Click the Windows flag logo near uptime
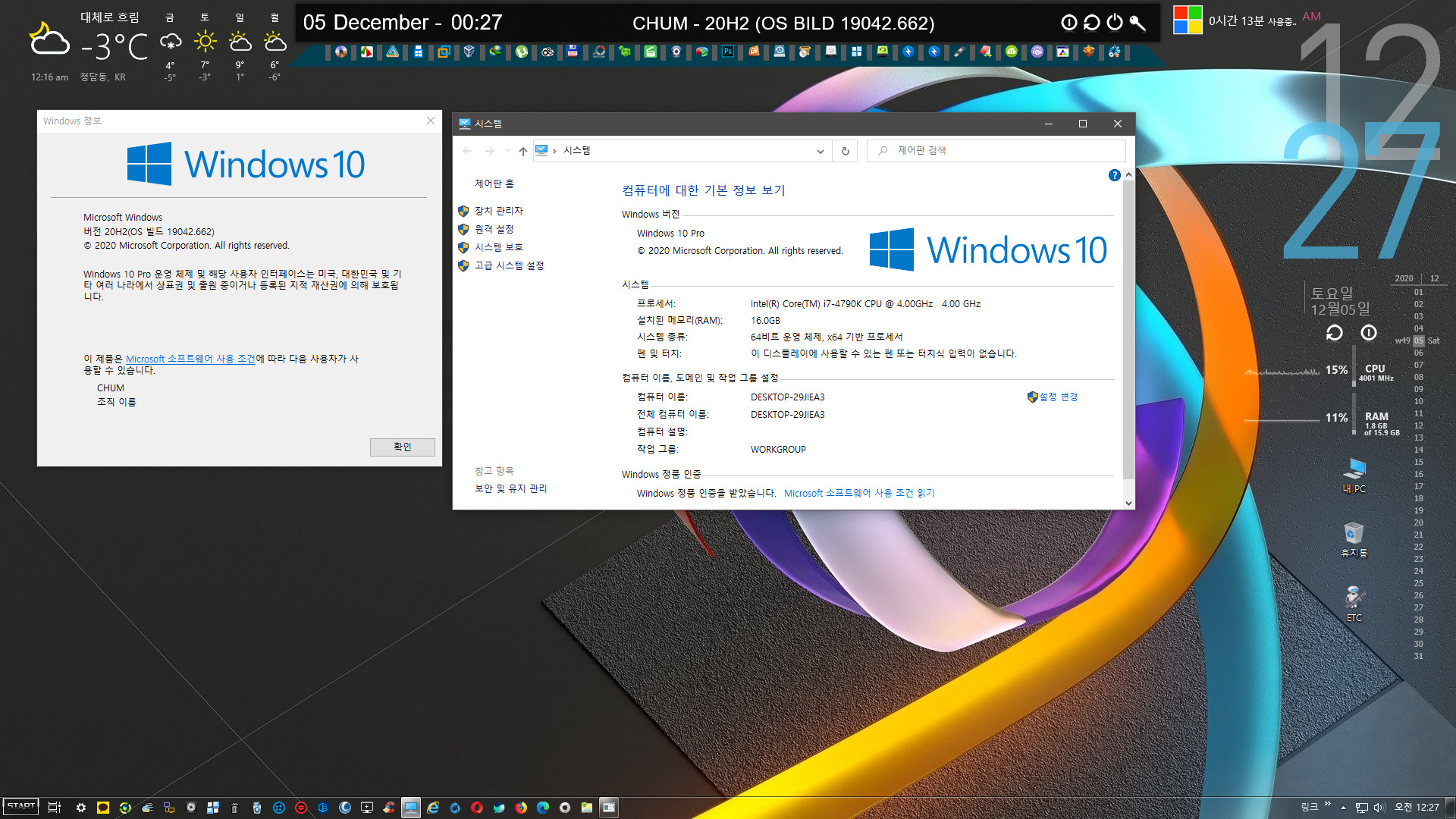The width and height of the screenshot is (1456, 819). click(1188, 20)
